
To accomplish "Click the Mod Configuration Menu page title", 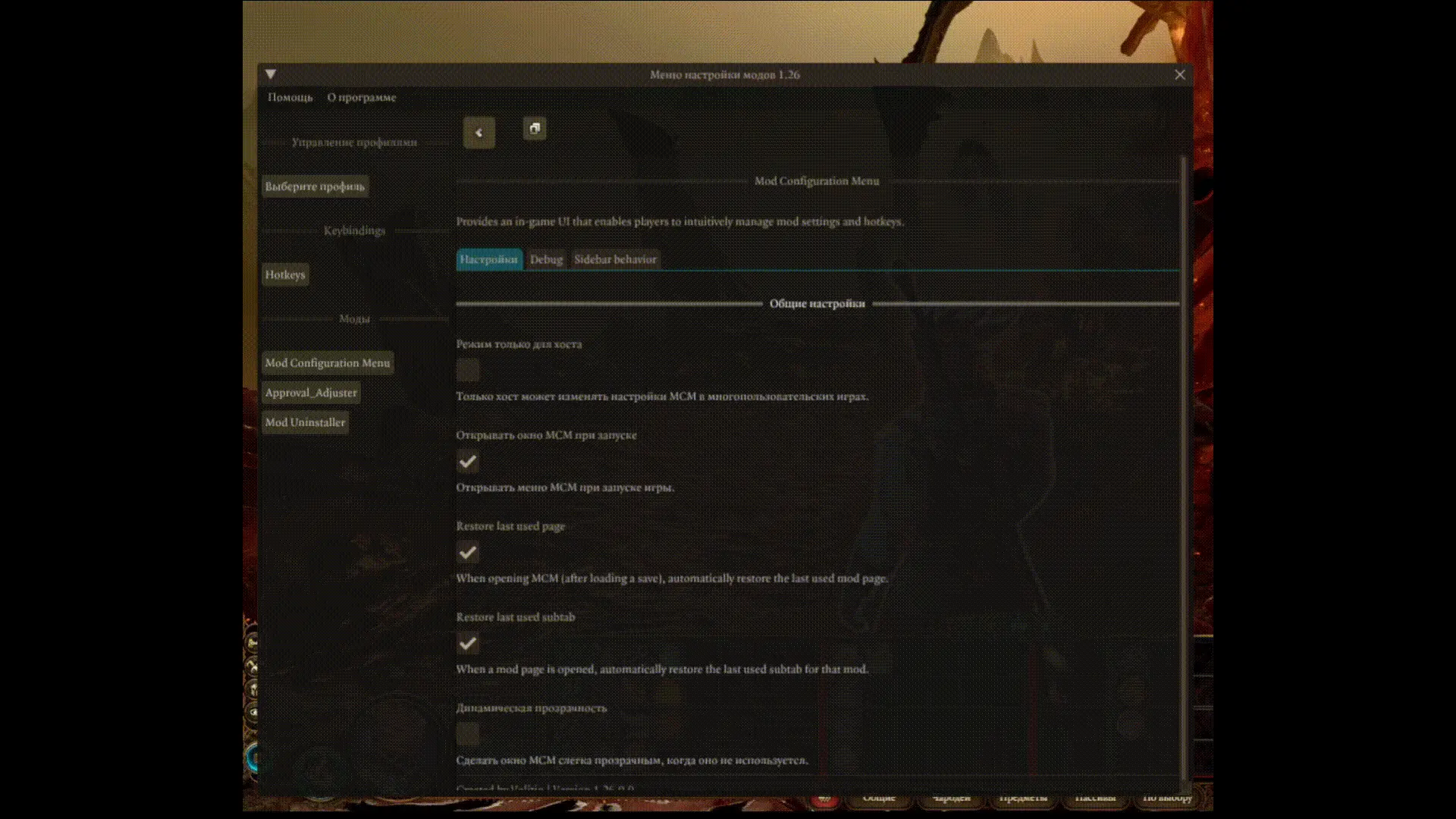I will pyautogui.click(x=817, y=181).
